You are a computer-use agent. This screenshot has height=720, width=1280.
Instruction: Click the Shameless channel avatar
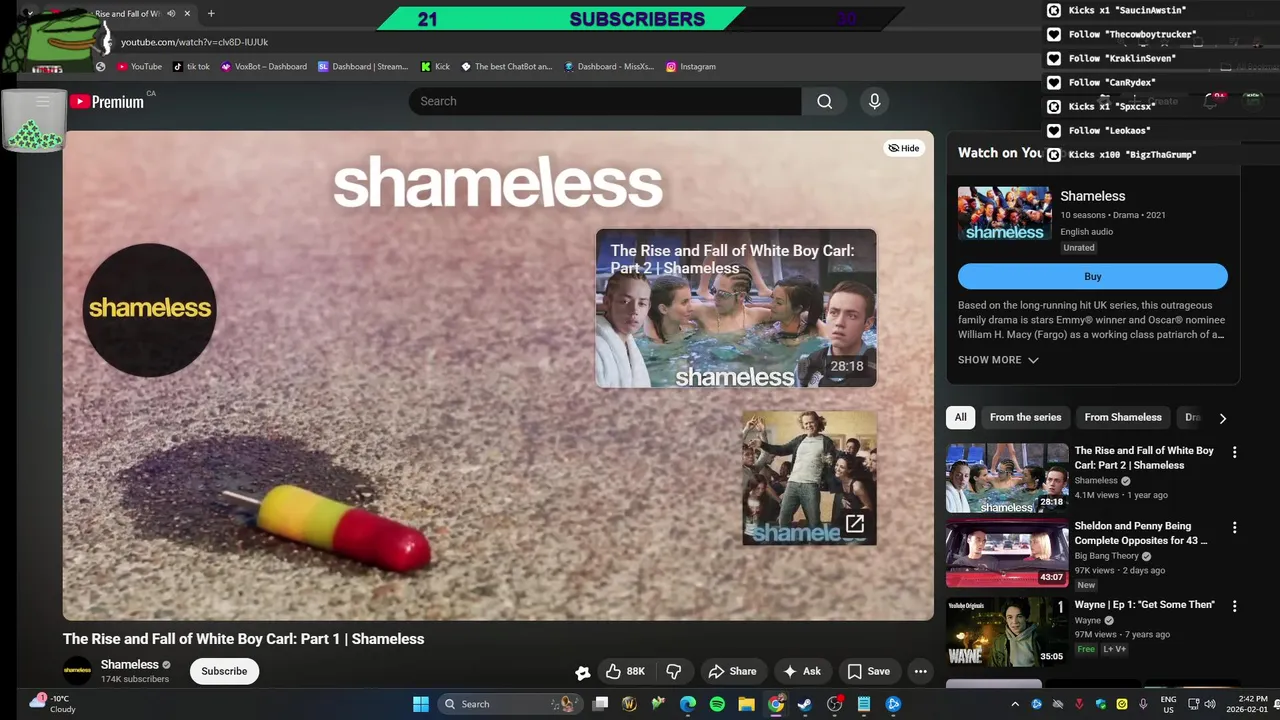click(77, 671)
